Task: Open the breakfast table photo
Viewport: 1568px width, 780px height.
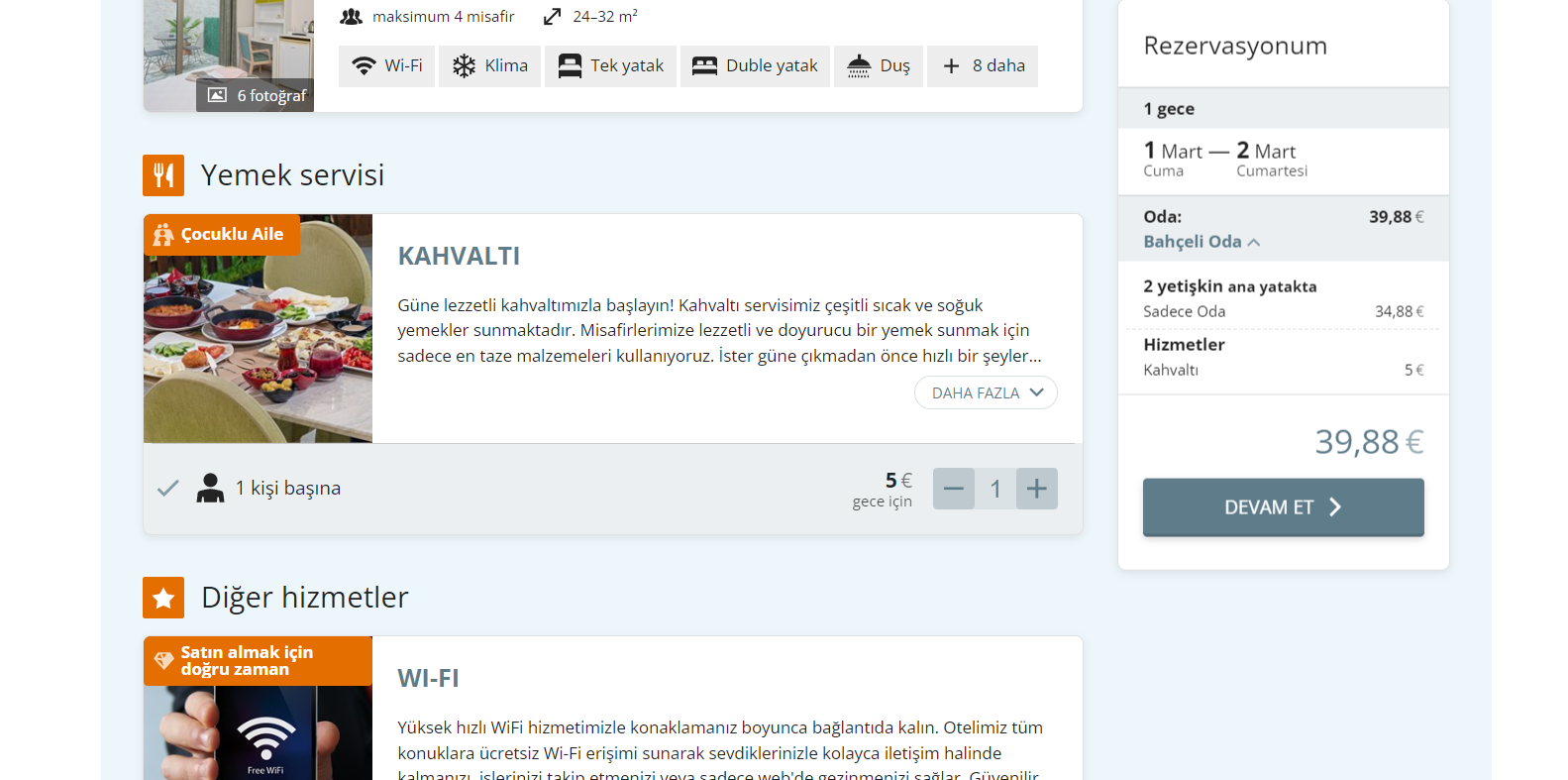Action: (258, 328)
